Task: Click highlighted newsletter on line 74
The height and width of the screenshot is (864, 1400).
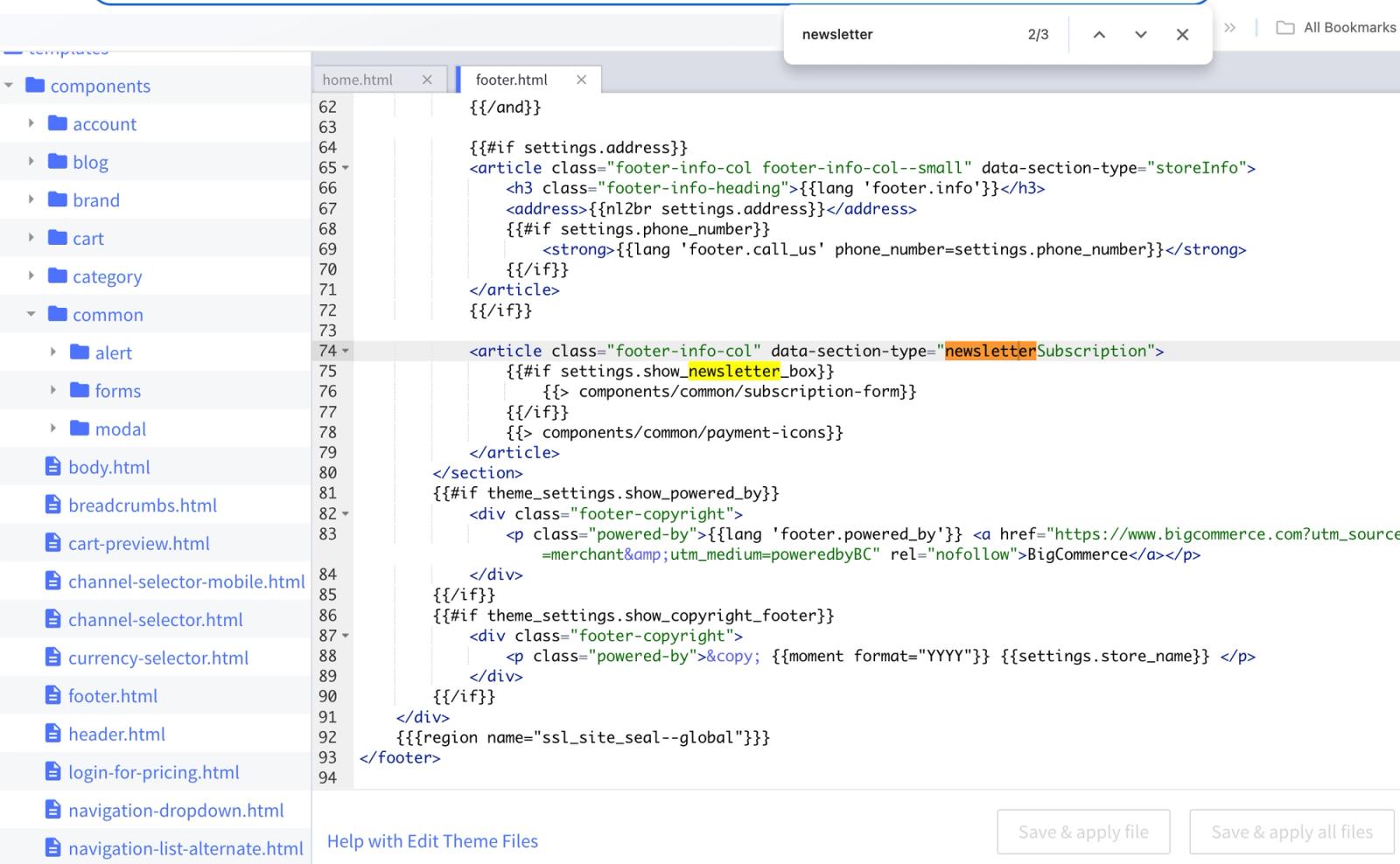Action: click(990, 351)
